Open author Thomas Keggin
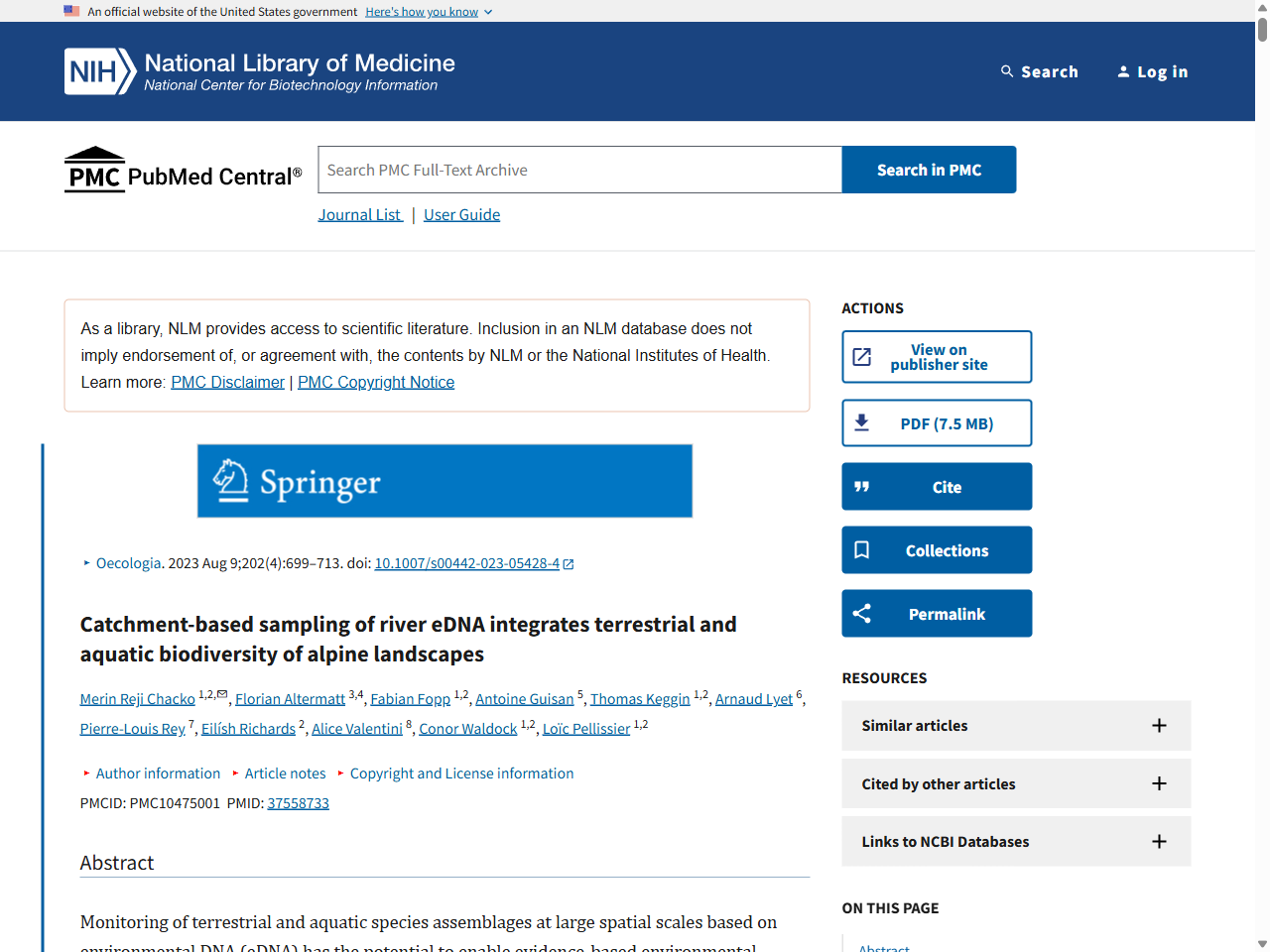 [x=640, y=699]
